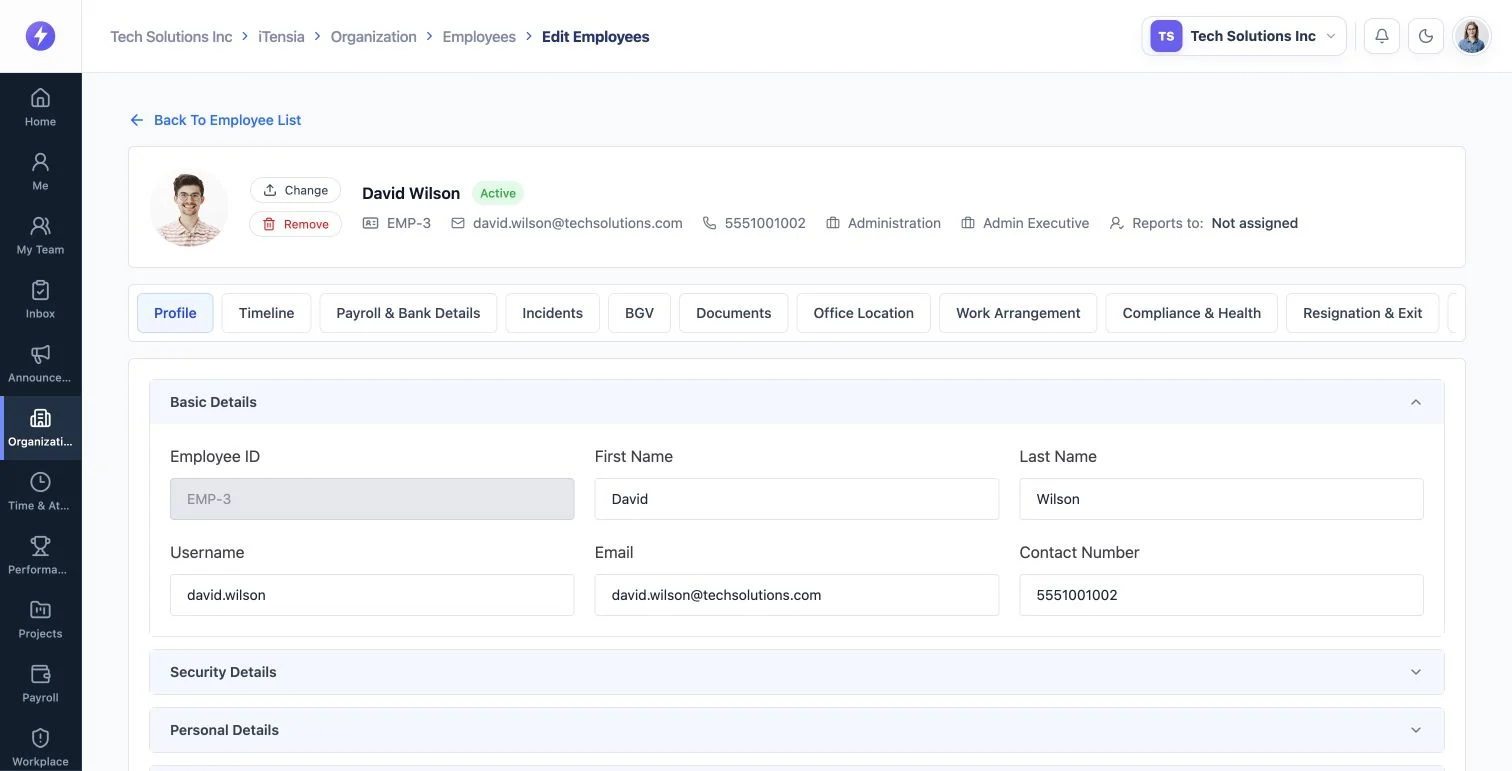Open the Work Arrangement tab
Image resolution: width=1512 pixels, height=771 pixels.
(x=1018, y=313)
